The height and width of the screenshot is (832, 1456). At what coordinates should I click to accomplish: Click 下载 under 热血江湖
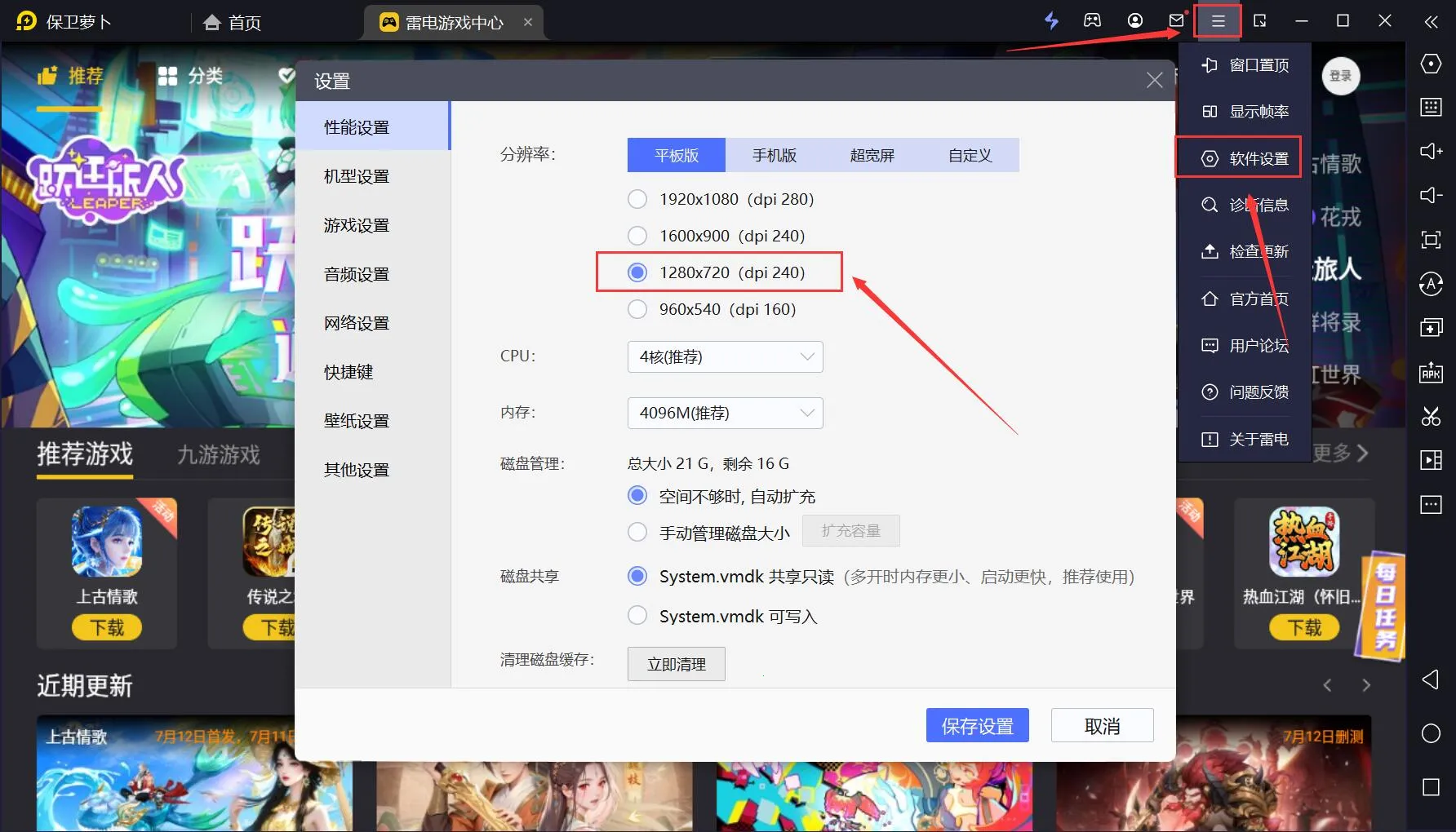pos(1303,627)
